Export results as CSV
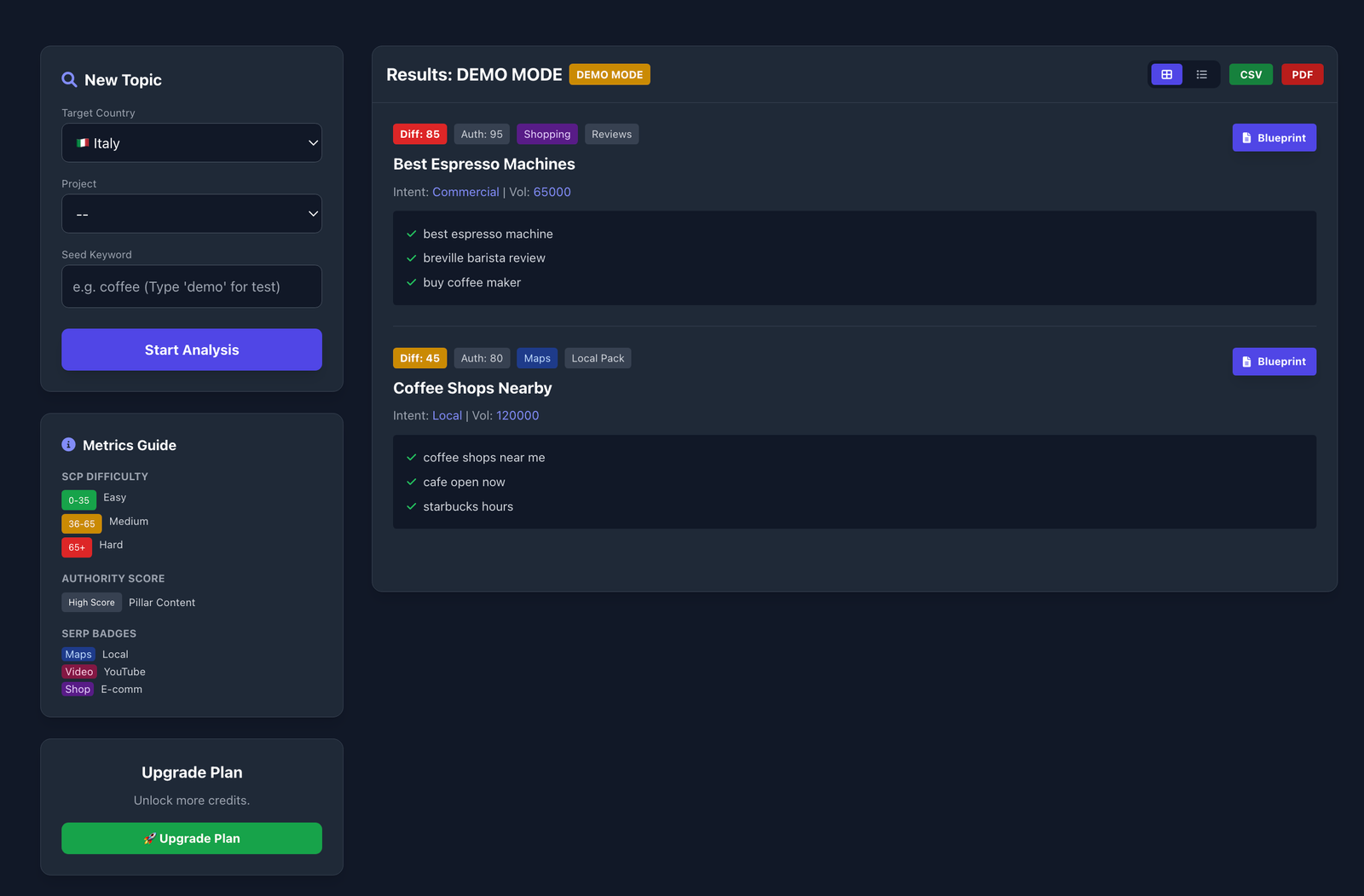Viewport: 1364px width, 896px height. (x=1251, y=74)
